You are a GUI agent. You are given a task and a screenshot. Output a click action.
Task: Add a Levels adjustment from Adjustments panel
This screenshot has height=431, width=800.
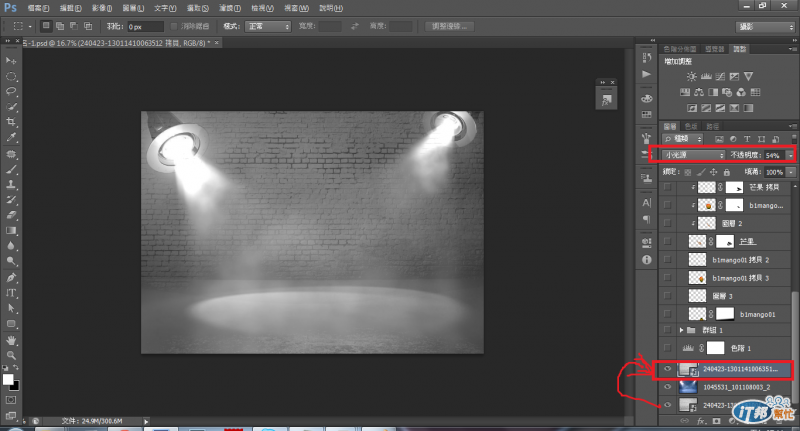[x=706, y=77]
